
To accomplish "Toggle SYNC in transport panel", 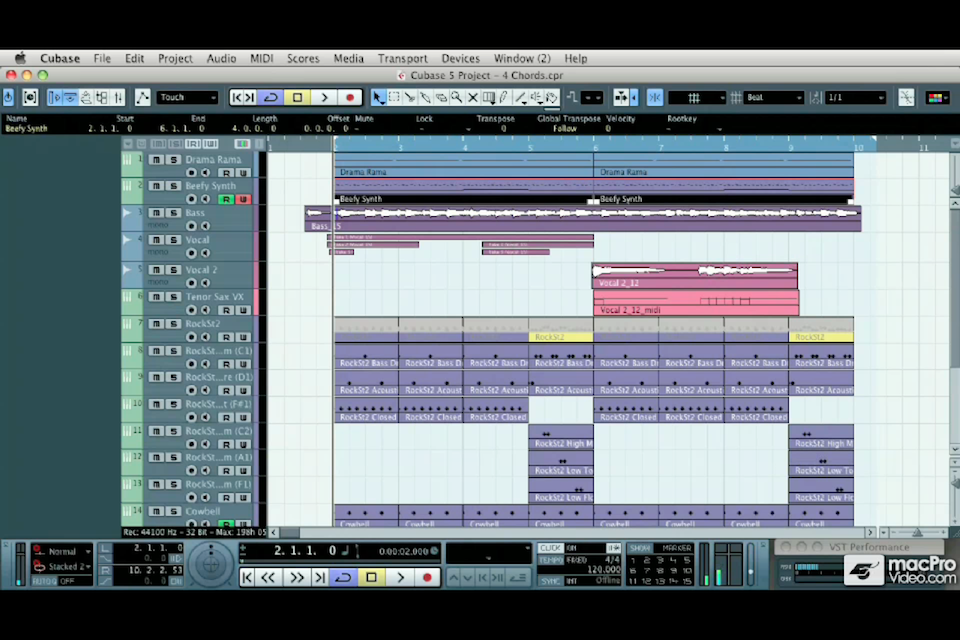I will (x=550, y=581).
